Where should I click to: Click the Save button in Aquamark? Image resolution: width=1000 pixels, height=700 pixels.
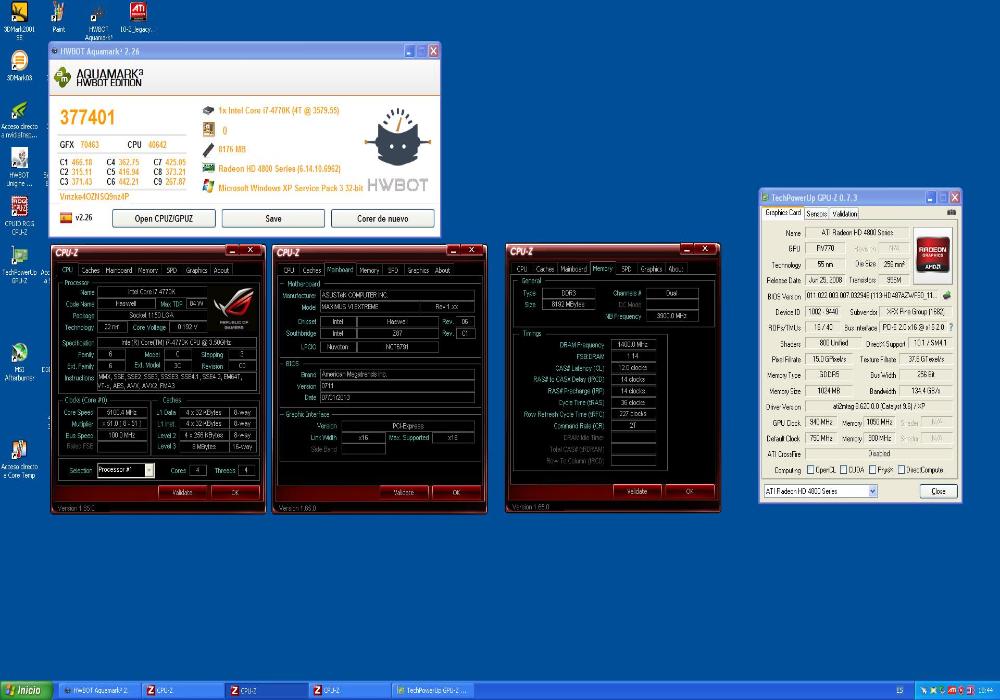(273, 218)
